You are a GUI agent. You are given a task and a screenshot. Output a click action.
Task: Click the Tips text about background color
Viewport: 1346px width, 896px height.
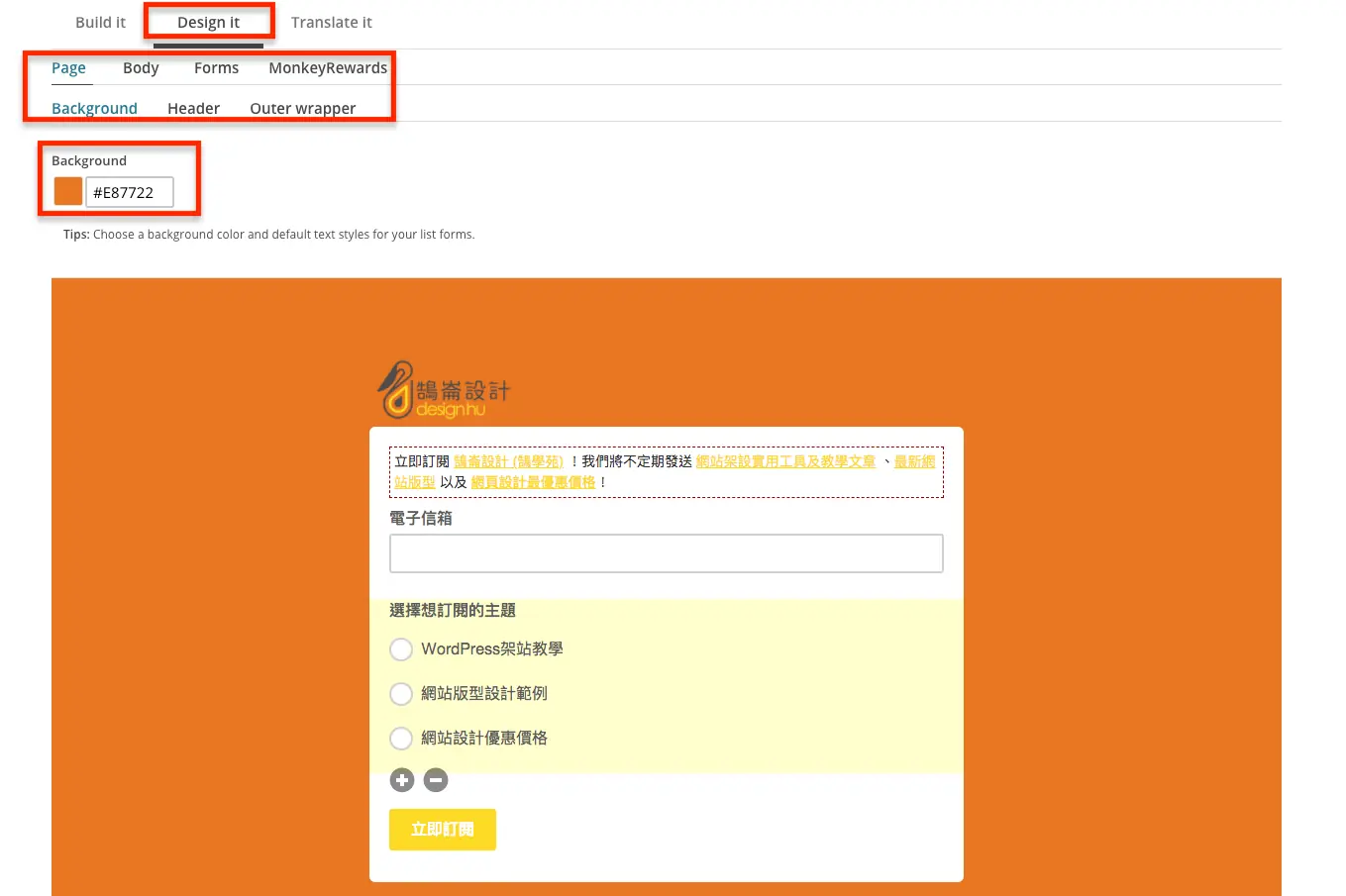[x=269, y=235]
